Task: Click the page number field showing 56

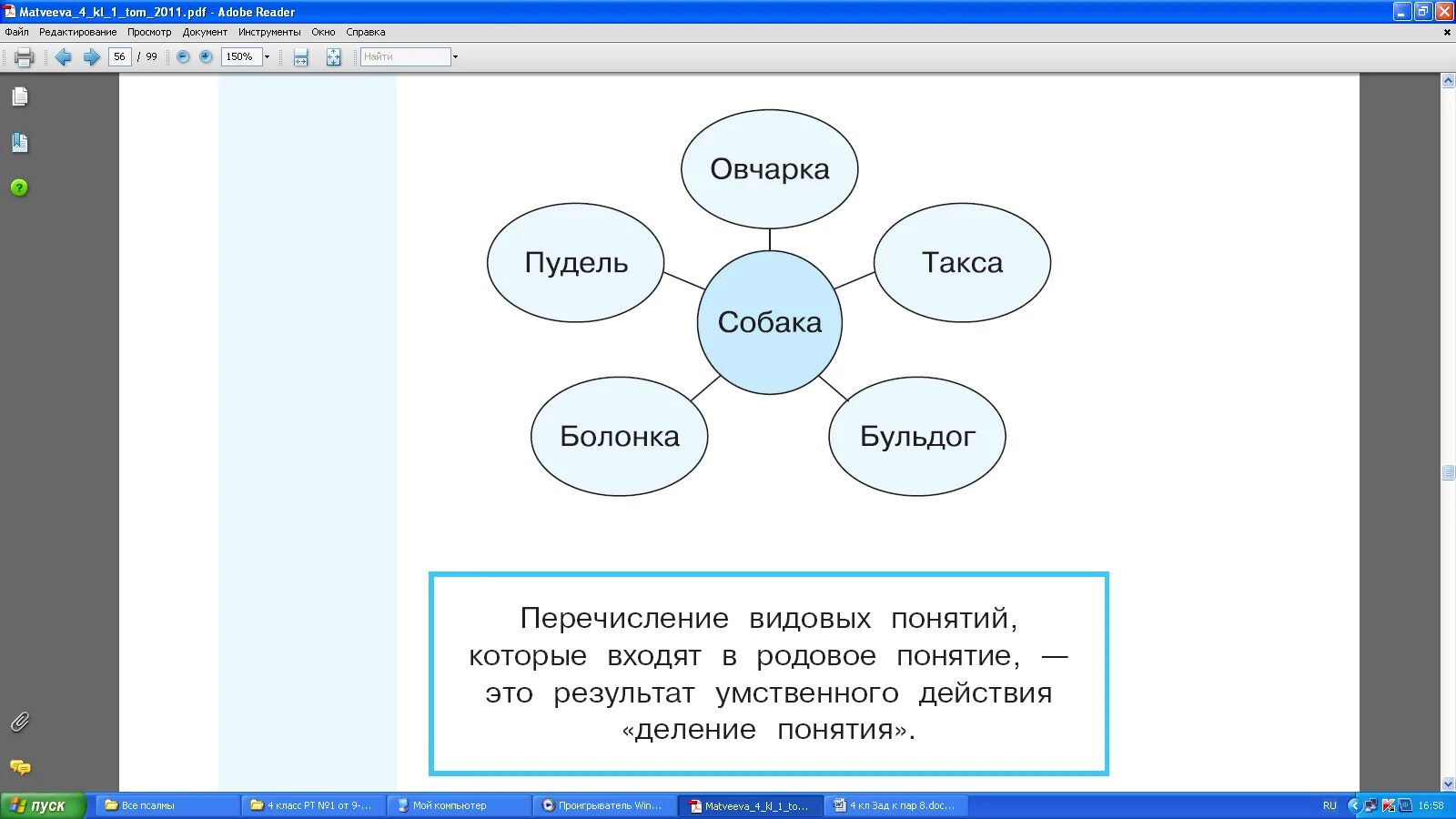Action: tap(120, 56)
